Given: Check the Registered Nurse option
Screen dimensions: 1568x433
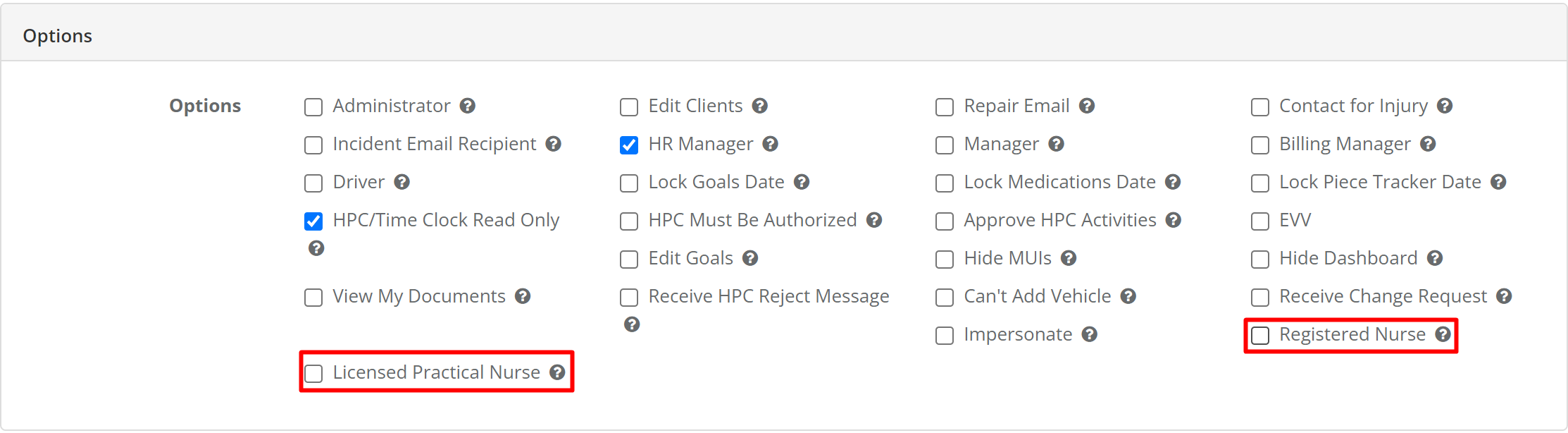Looking at the screenshot, I should point(1260,336).
